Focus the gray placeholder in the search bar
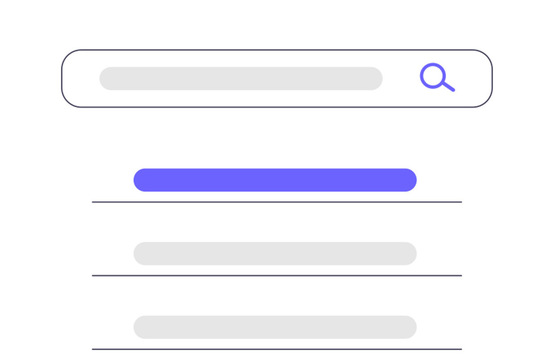Viewport: 540px width, 360px height. click(x=241, y=78)
